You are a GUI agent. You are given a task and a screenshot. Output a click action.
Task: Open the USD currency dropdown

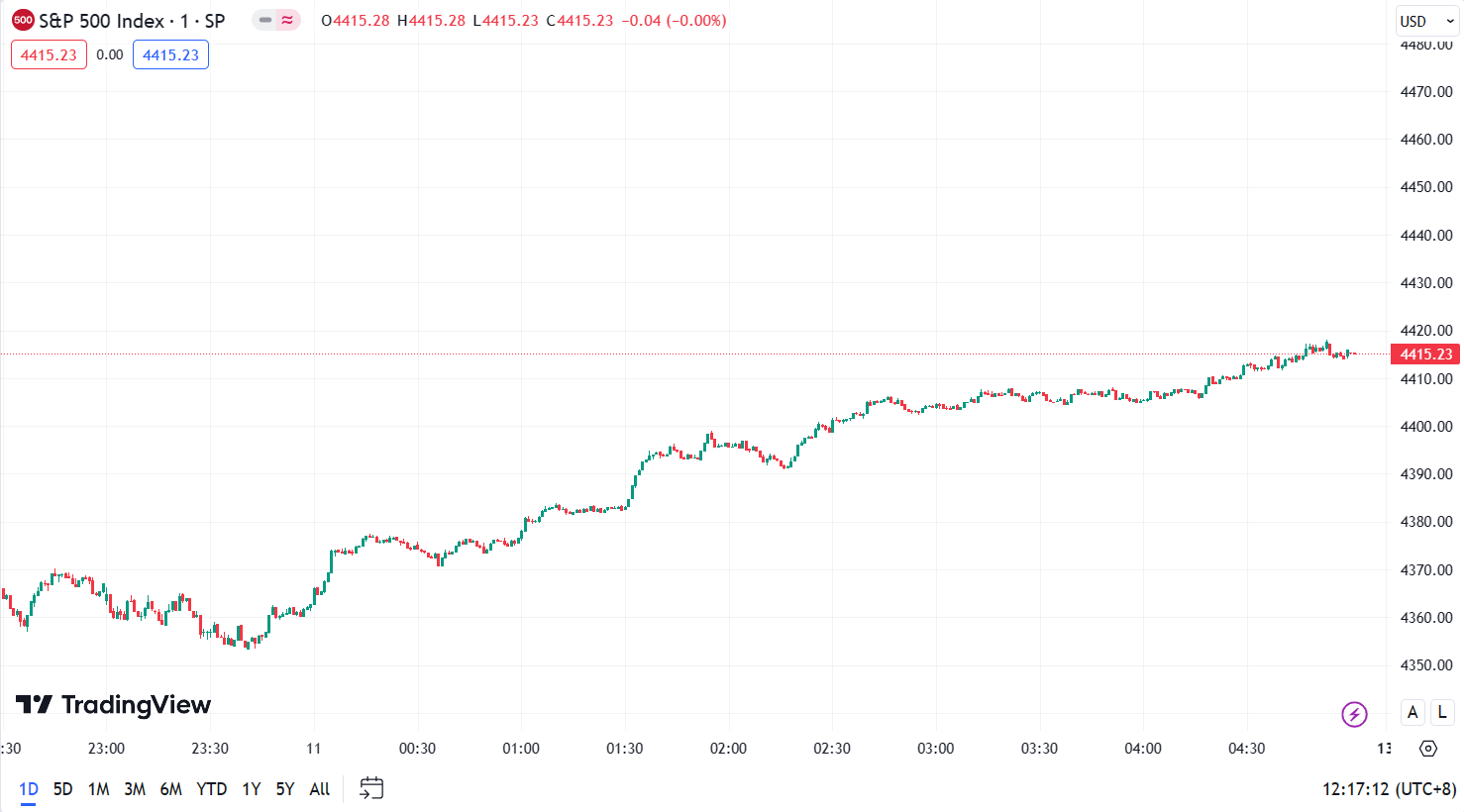[1426, 21]
